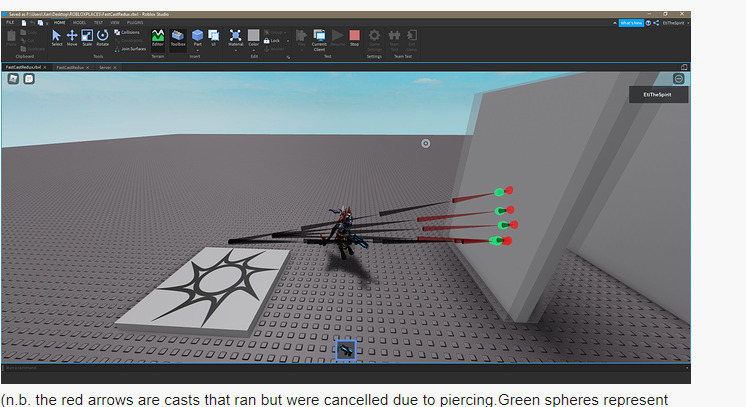Stop the running test with Stop button

tap(354, 38)
